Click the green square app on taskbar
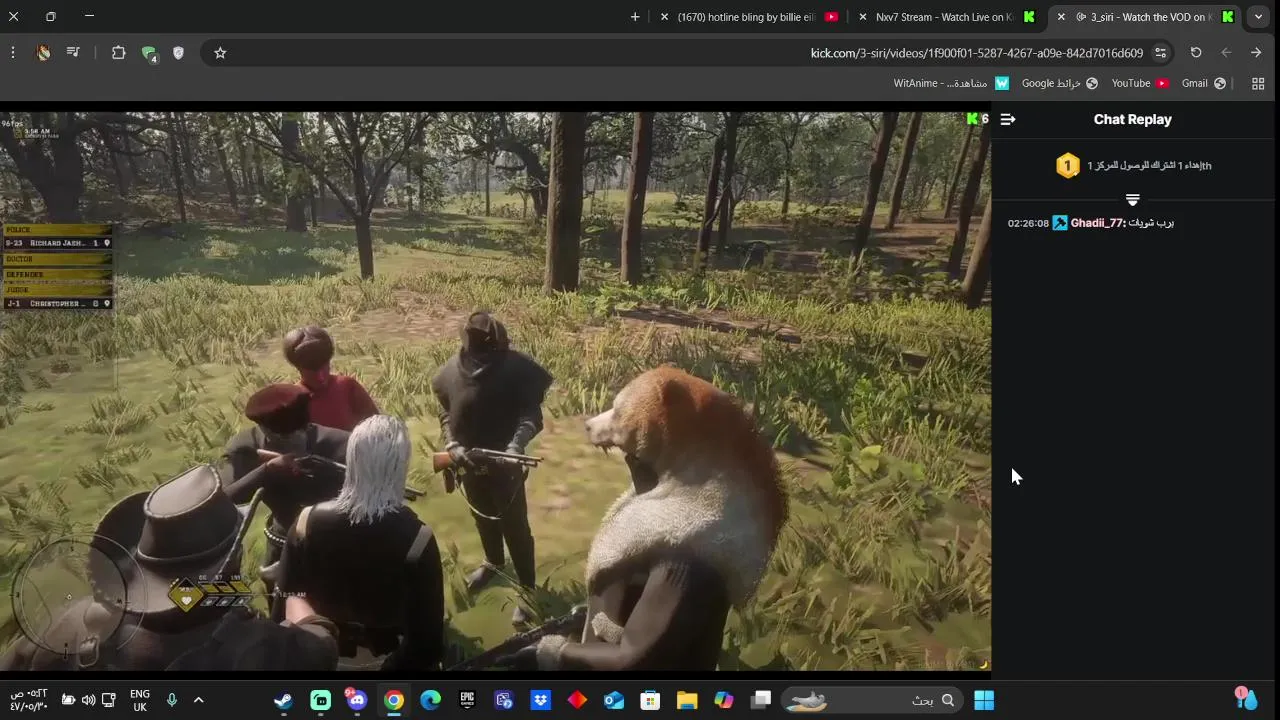This screenshot has height=720, width=1280. [x=320, y=700]
